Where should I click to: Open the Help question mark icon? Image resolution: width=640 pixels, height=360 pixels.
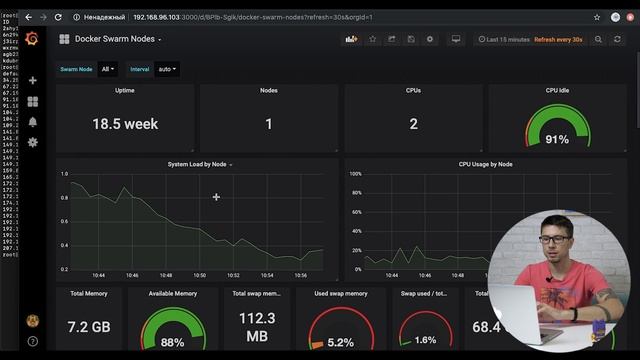[33, 341]
